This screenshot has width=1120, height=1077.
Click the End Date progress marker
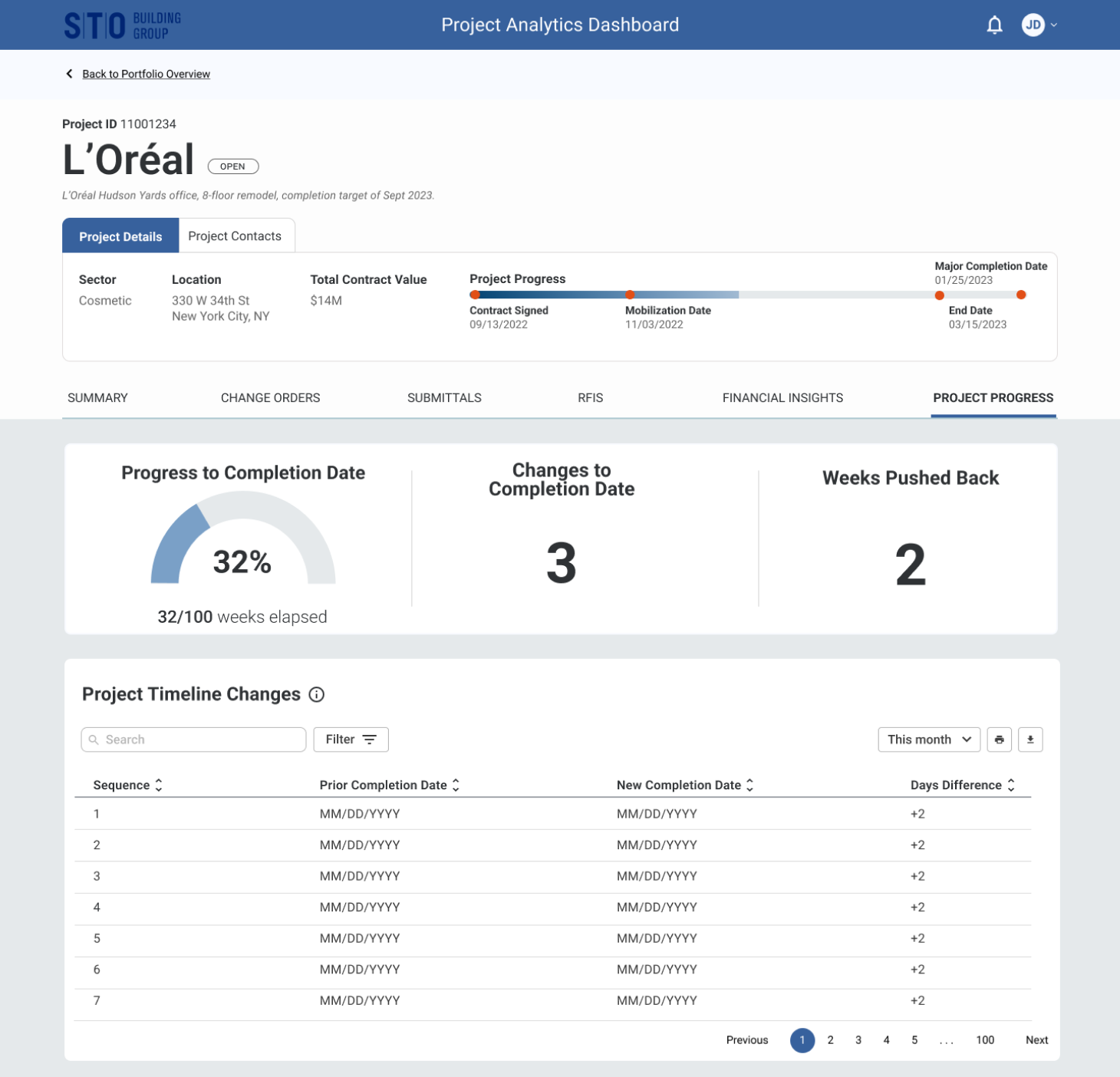[1021, 295]
